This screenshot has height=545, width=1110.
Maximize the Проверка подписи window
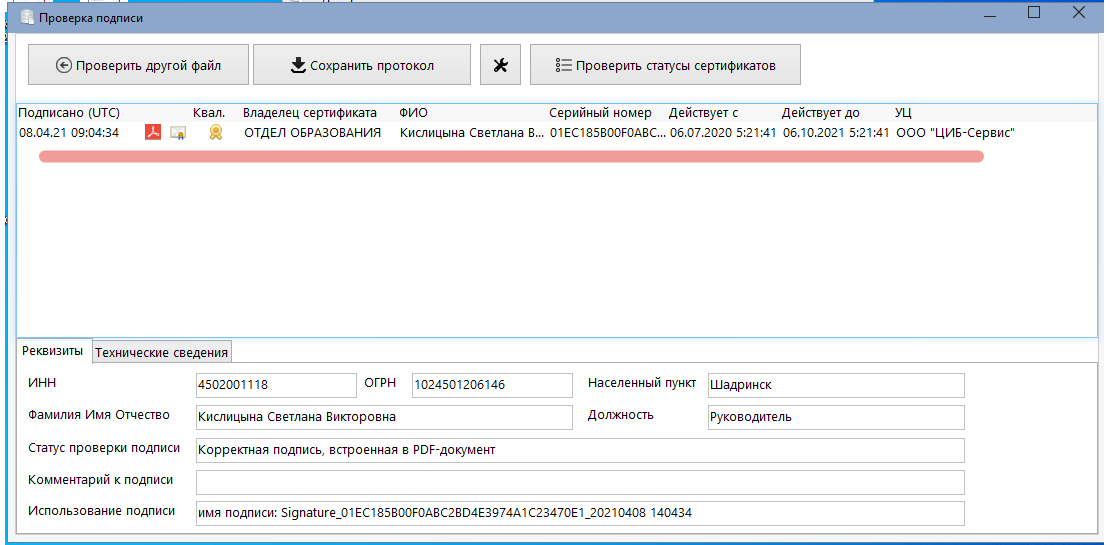click(x=1034, y=13)
